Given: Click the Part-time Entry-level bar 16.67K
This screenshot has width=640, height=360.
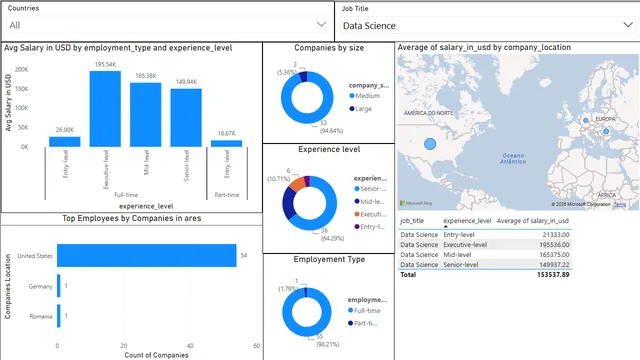Looking at the screenshot, I should pyautogui.click(x=227, y=144).
